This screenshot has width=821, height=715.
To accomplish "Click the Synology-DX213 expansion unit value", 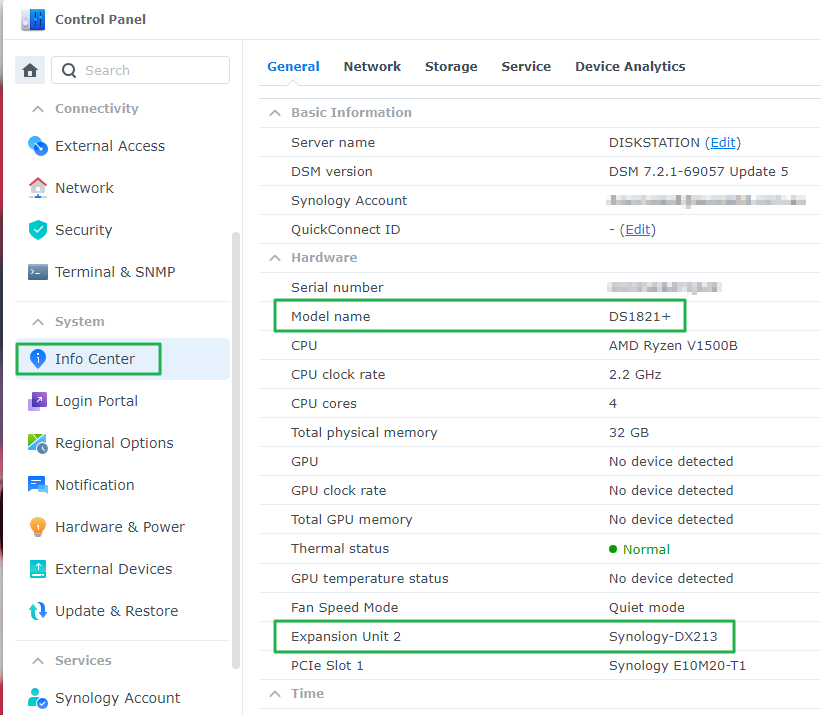I will 663,636.
